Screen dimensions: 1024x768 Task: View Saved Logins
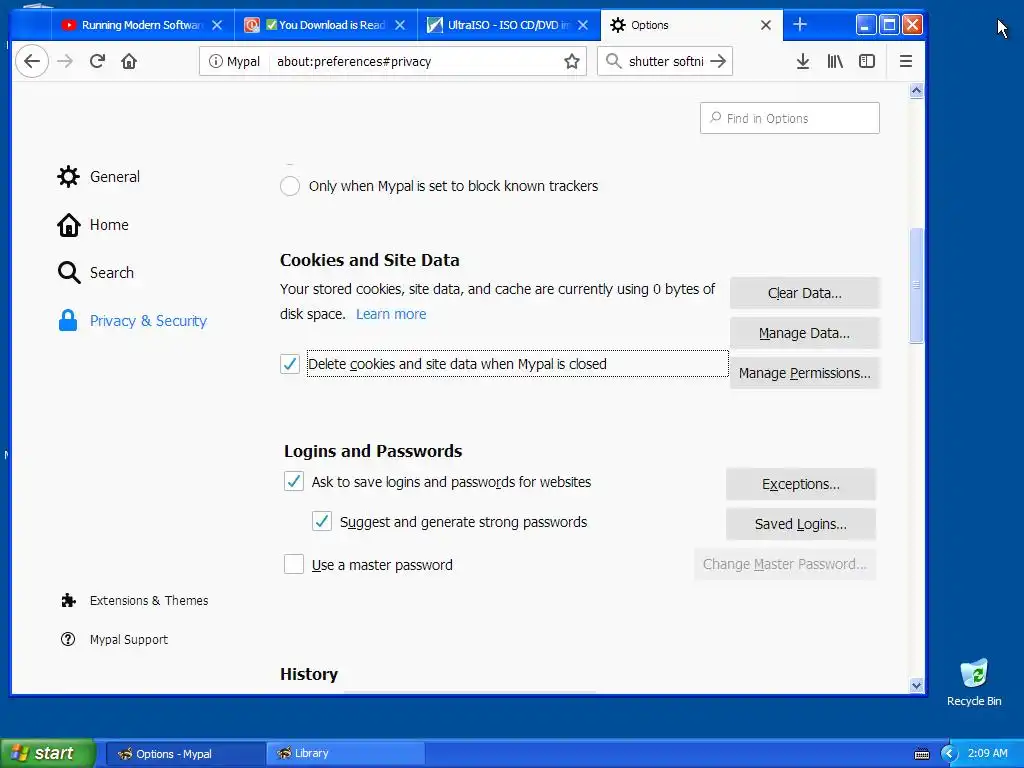coord(801,524)
